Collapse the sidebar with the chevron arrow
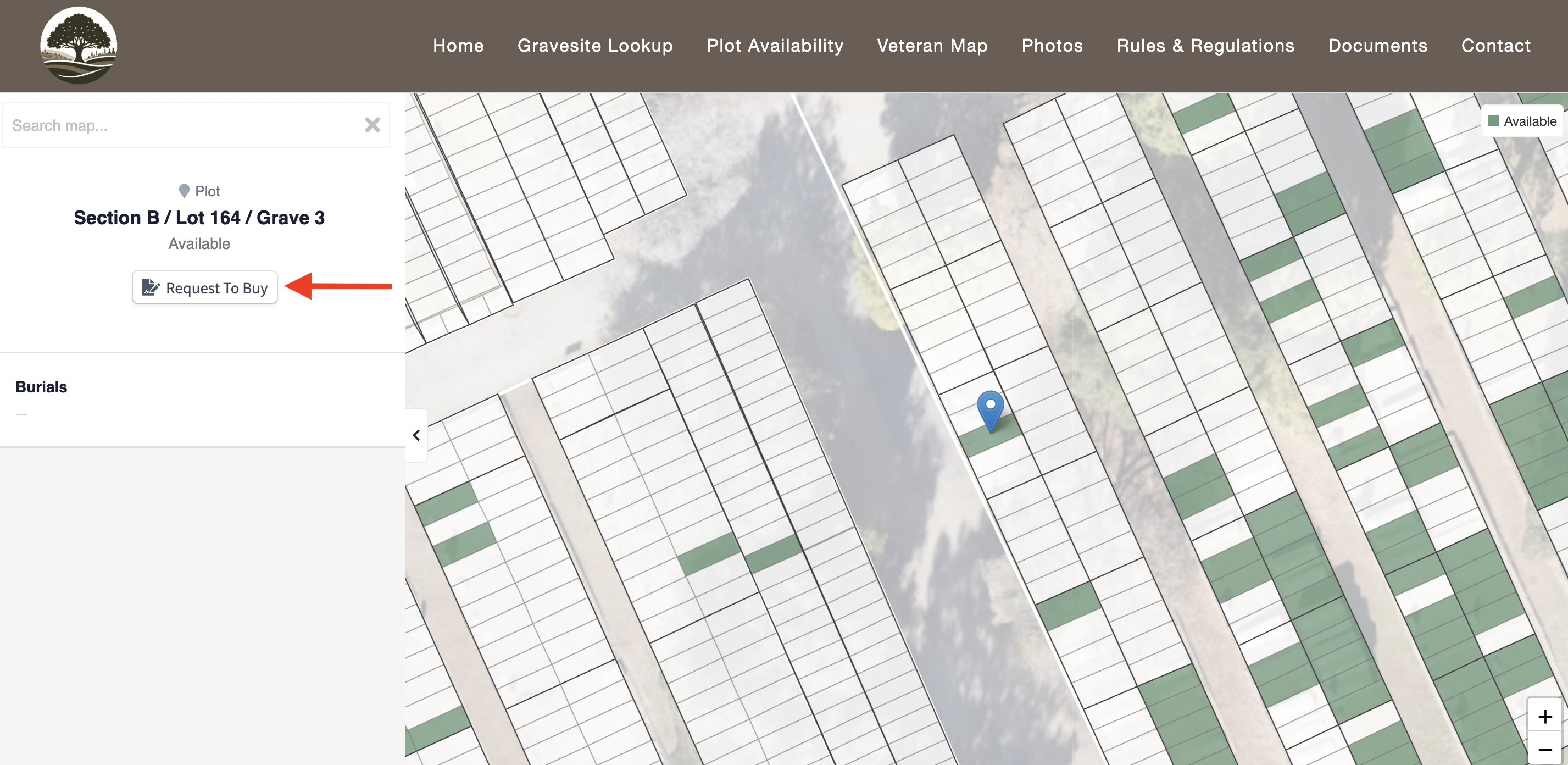The height and width of the screenshot is (765, 1568). 416,435
